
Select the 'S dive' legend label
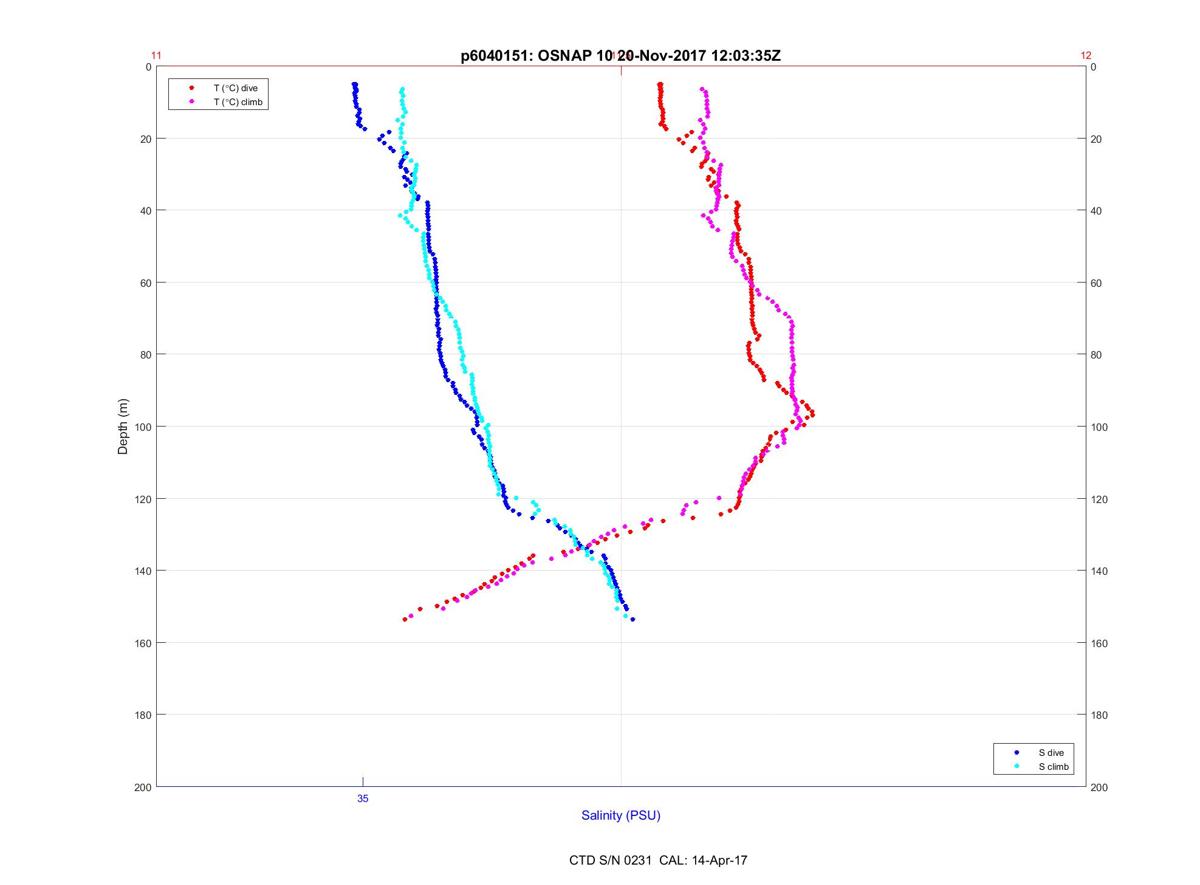1050,752
